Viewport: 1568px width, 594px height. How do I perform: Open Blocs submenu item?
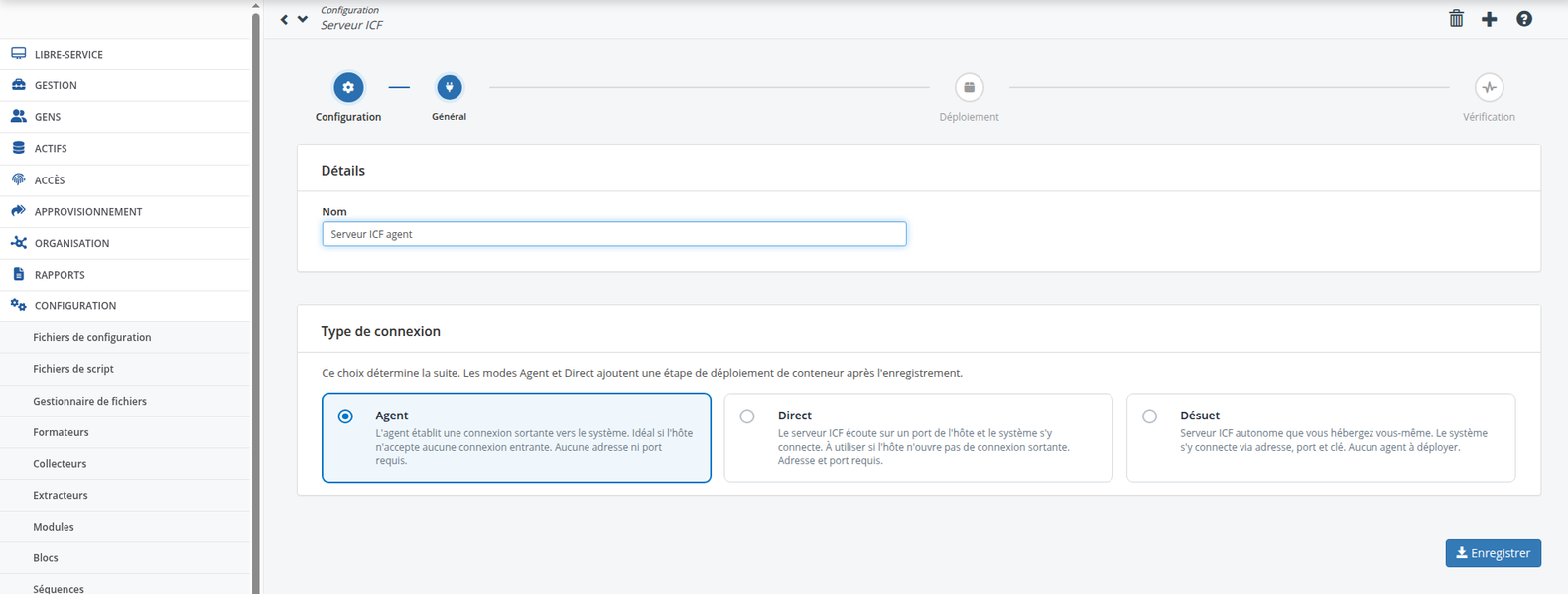[125, 557]
